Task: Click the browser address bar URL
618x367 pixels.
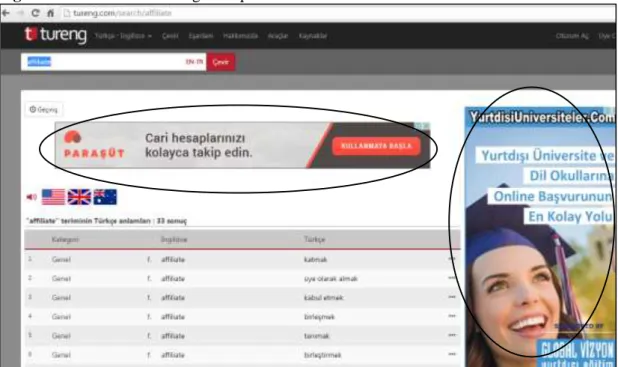Action: (122, 13)
